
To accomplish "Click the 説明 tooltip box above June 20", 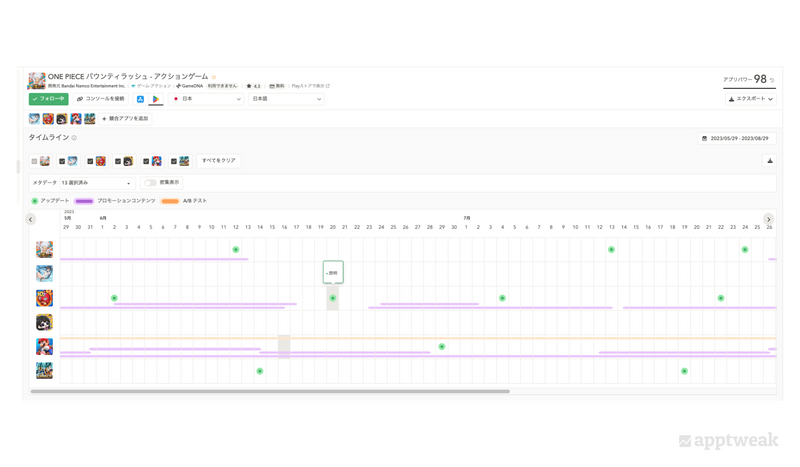I will coord(333,273).
